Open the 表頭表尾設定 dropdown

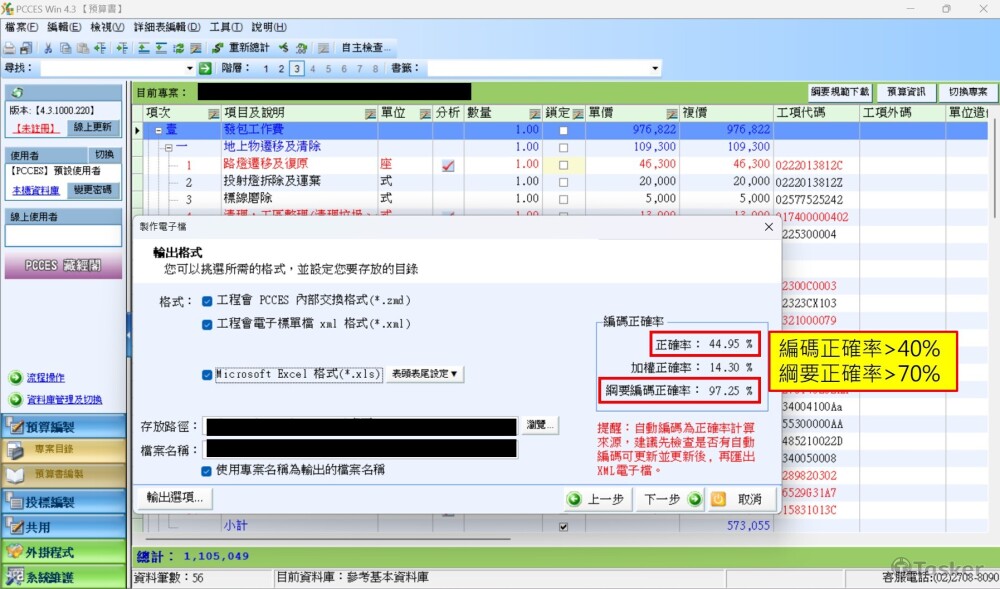[x=425, y=374]
